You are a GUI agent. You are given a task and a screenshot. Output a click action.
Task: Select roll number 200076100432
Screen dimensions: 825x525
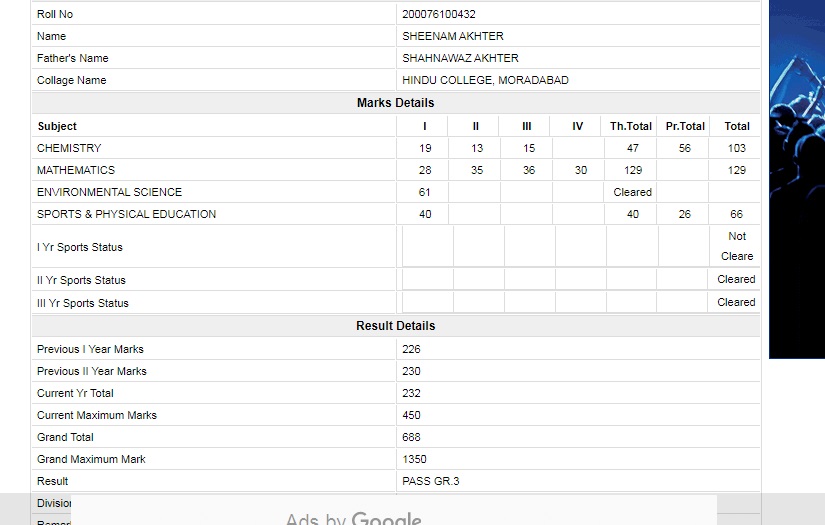coord(439,14)
